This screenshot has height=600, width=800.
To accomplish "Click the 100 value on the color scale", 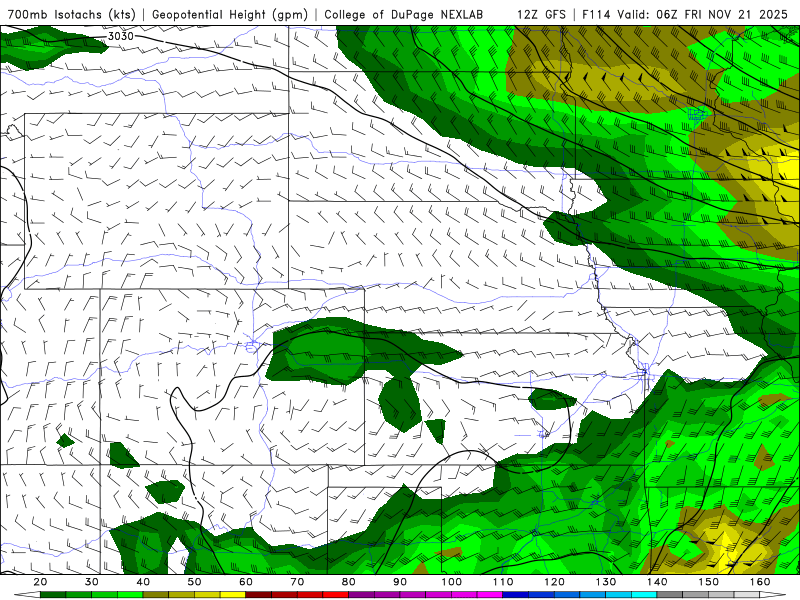I will pyautogui.click(x=452, y=582).
